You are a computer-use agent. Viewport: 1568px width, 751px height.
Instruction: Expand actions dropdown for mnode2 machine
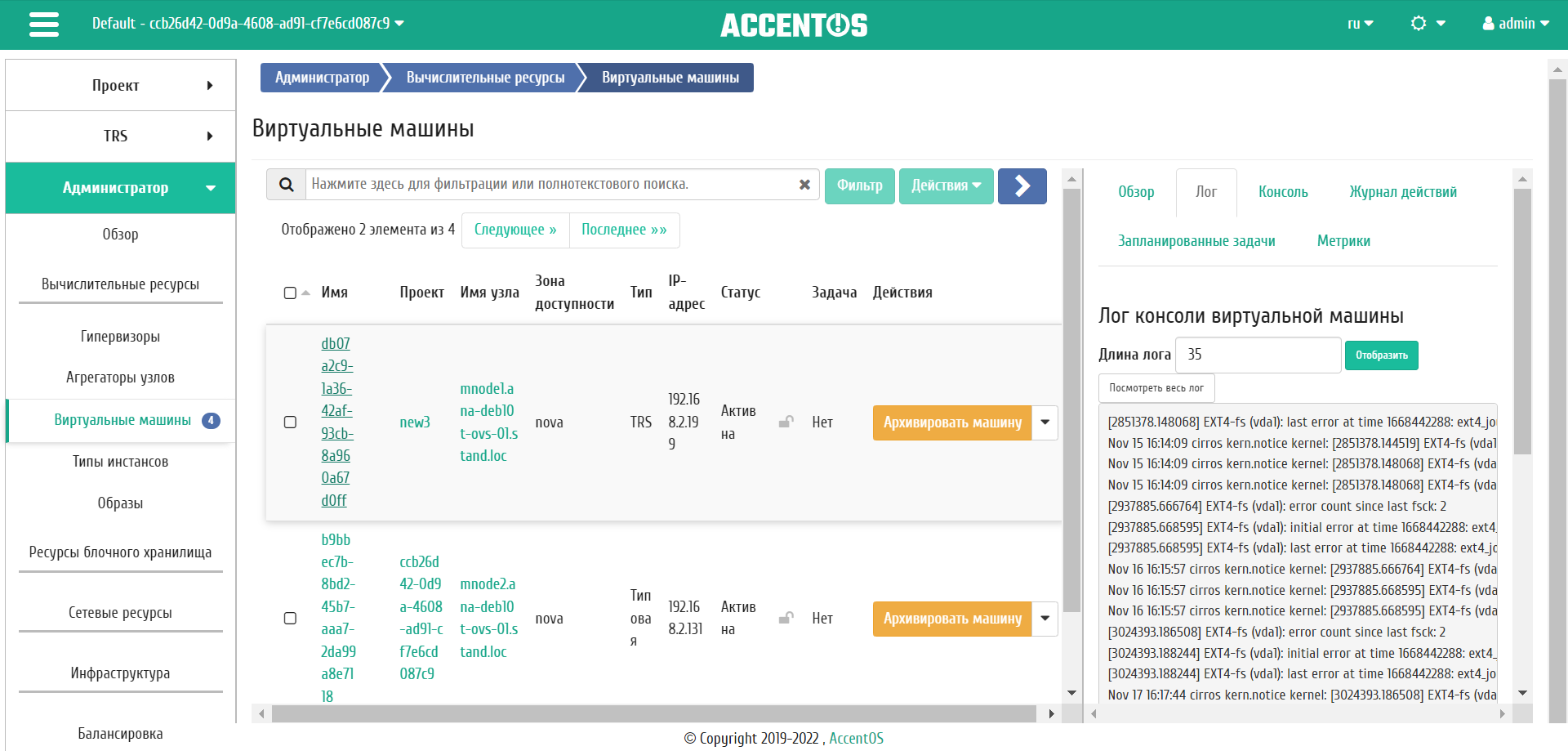pos(1045,619)
